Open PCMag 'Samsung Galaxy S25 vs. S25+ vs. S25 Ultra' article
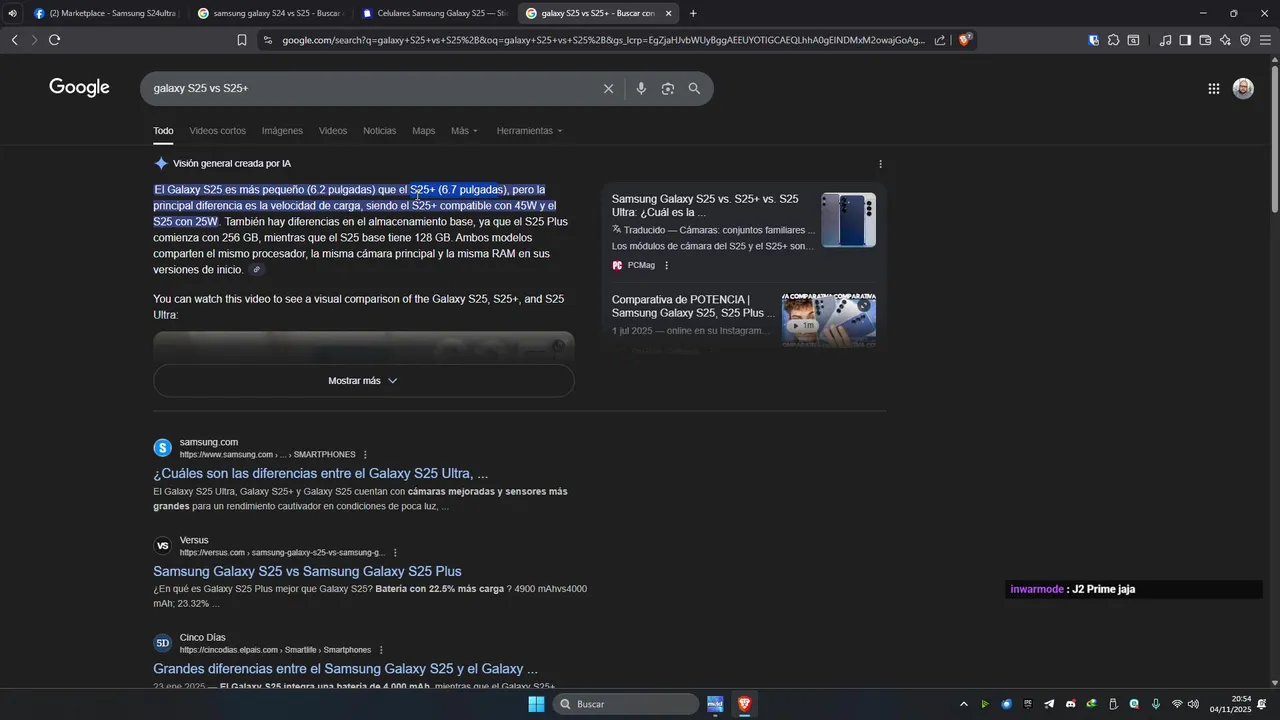The width and height of the screenshot is (1280, 720). (x=705, y=205)
